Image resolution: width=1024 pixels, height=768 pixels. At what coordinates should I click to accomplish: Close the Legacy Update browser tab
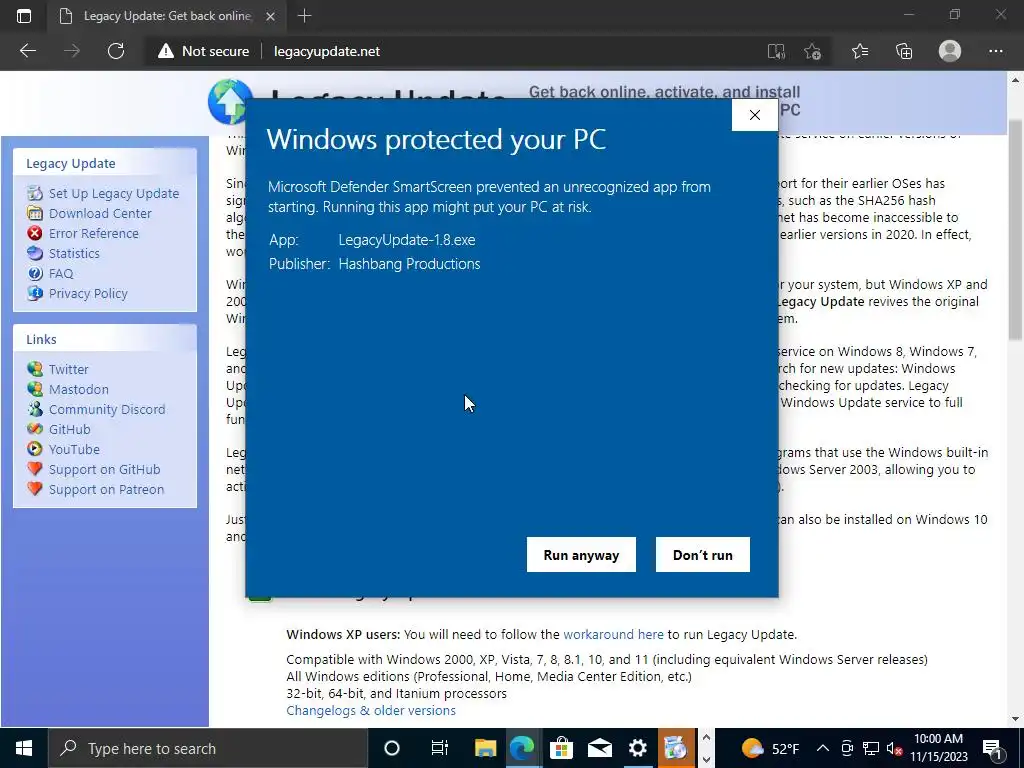[270, 16]
